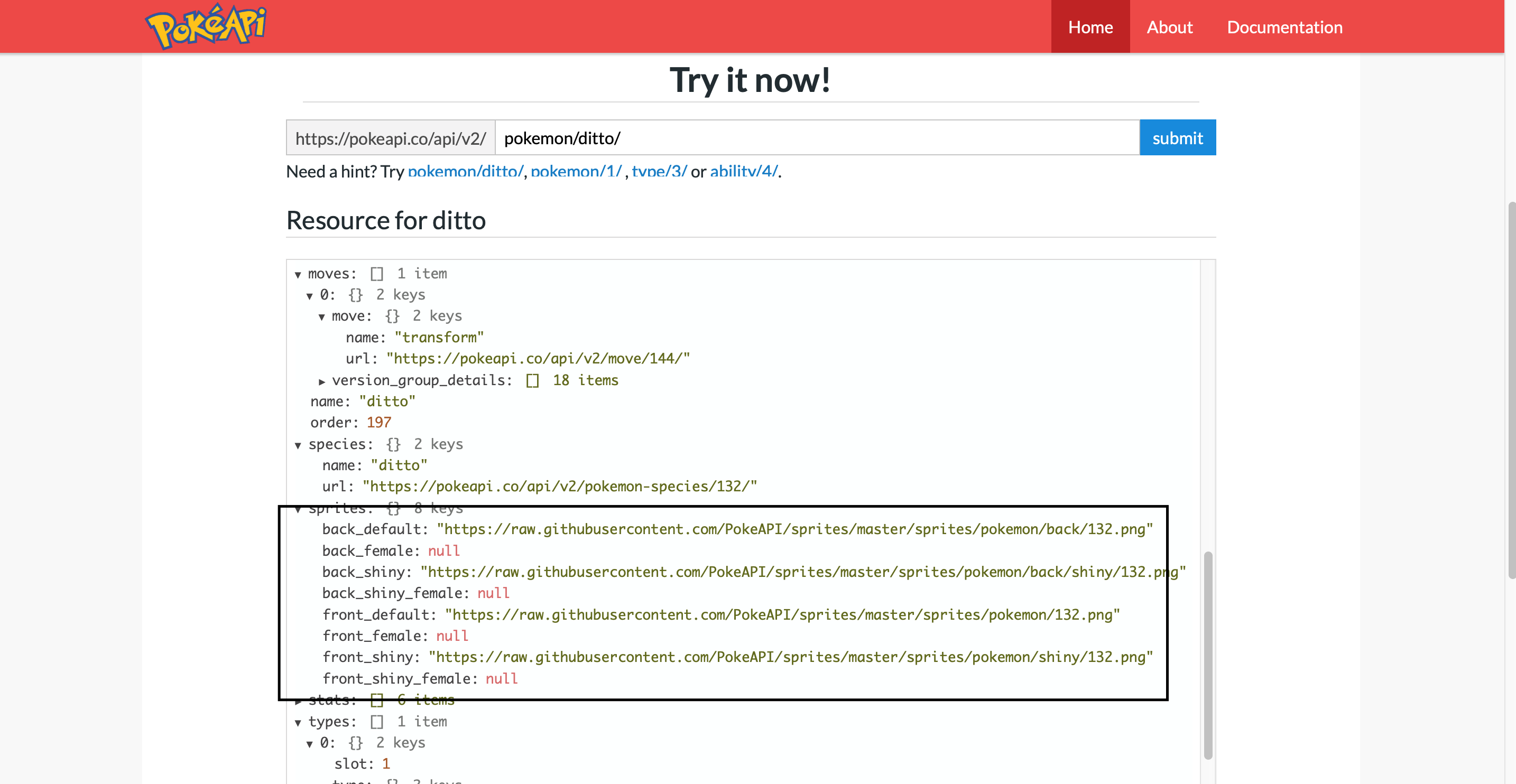Click the array icon next to types
The width and height of the screenshot is (1516, 784).
click(x=377, y=721)
